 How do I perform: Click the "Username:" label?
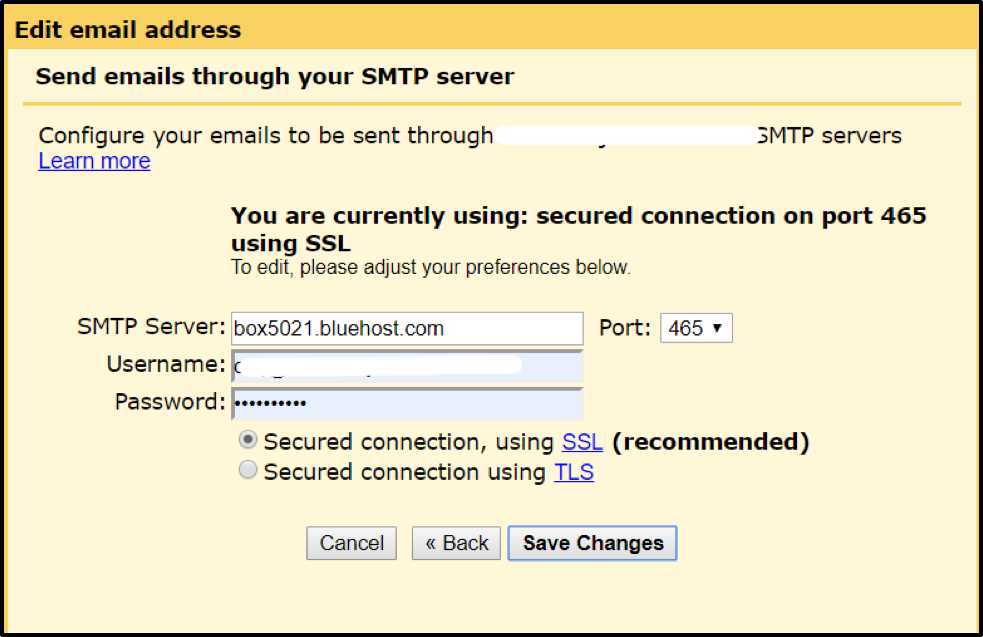tap(166, 365)
